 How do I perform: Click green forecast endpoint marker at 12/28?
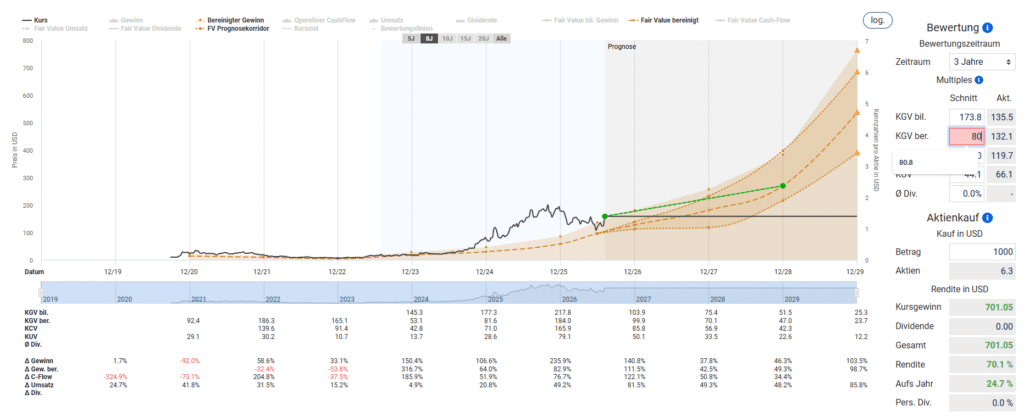point(783,186)
